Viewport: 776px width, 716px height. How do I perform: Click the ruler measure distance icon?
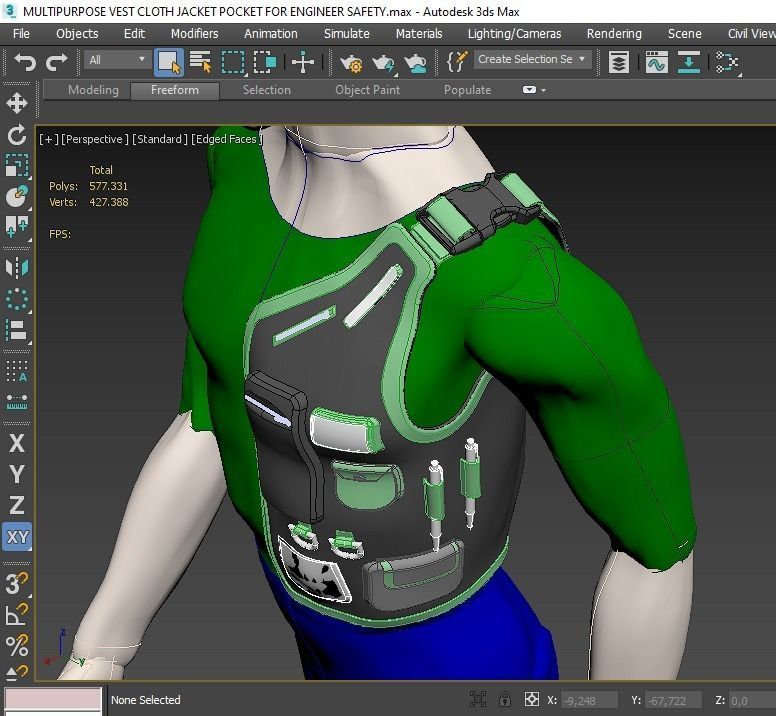(x=17, y=402)
